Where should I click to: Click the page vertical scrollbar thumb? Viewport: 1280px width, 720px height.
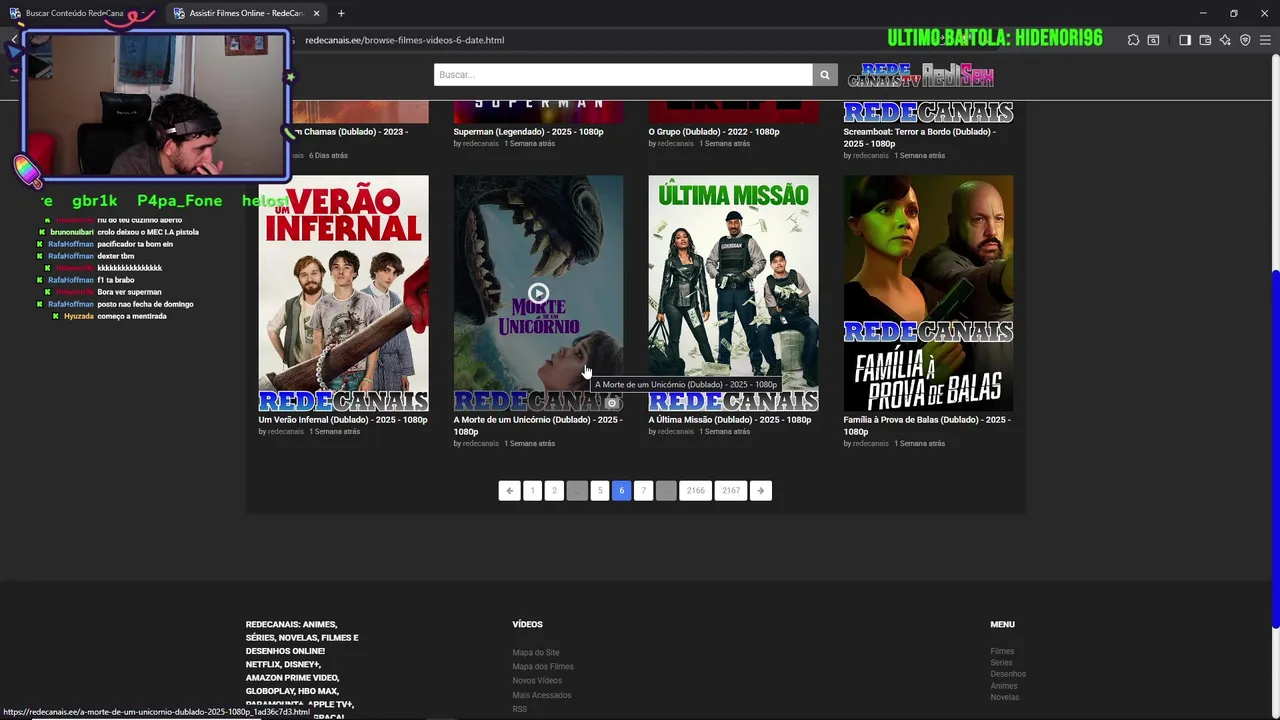tap(1275, 448)
